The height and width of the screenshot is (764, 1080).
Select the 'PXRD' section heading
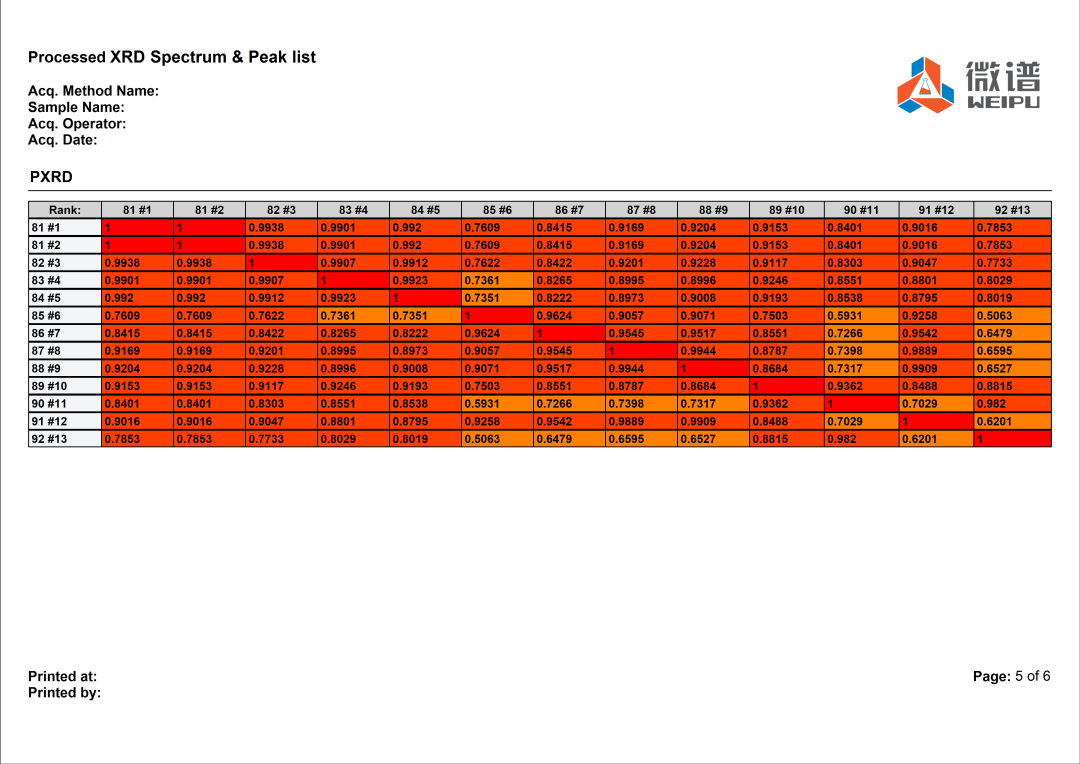tap(51, 177)
